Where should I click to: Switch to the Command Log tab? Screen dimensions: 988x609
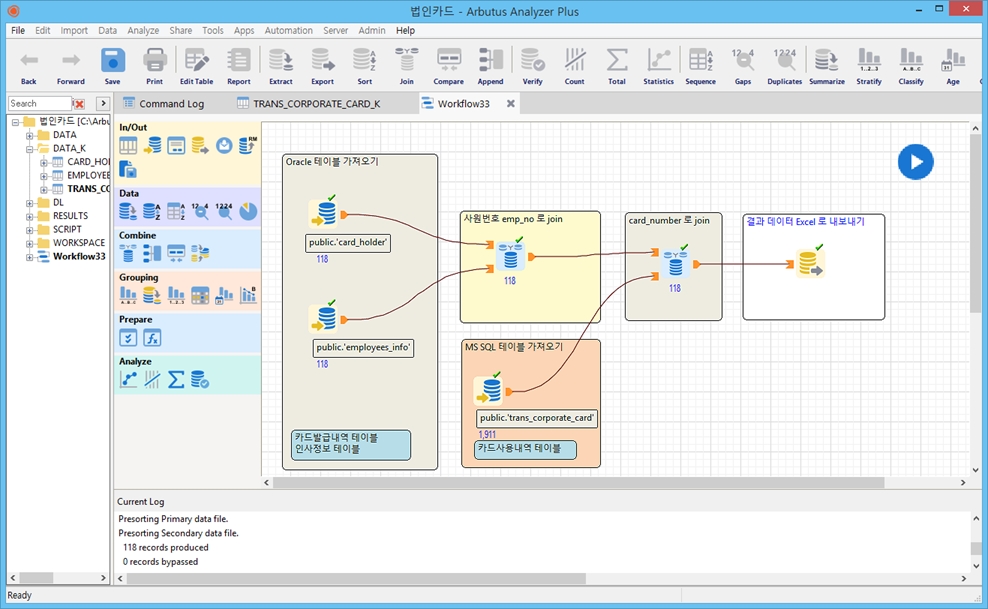(x=164, y=103)
